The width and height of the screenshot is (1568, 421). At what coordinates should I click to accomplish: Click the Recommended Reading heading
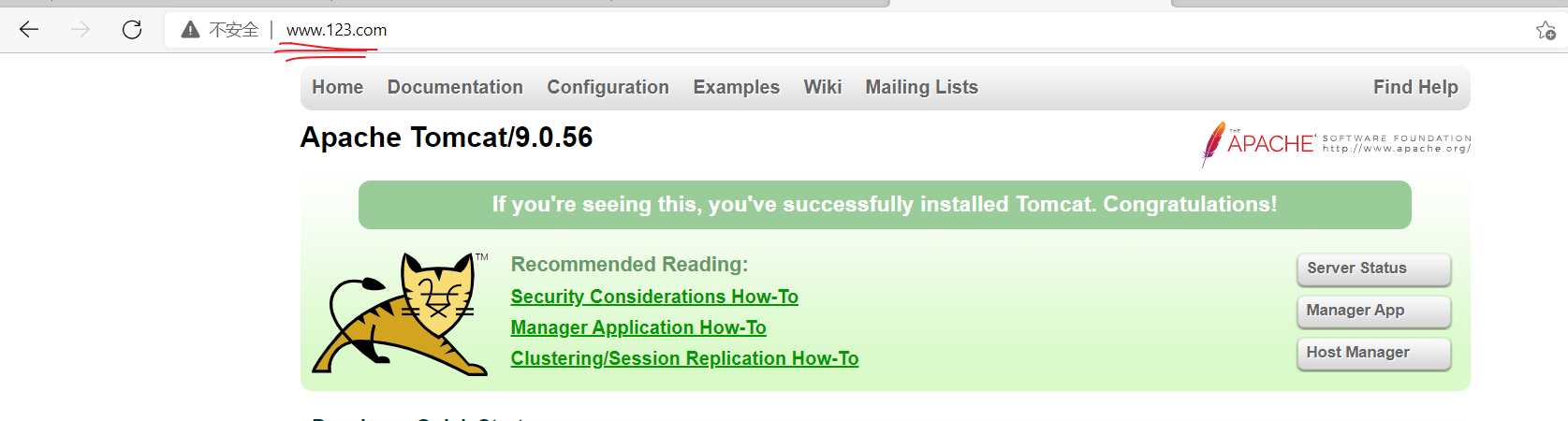pos(629,265)
